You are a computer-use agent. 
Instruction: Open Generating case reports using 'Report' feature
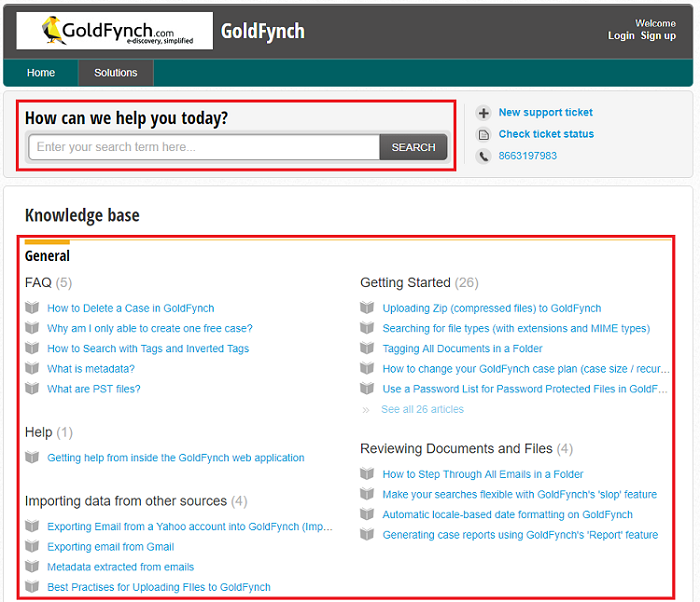[520, 535]
